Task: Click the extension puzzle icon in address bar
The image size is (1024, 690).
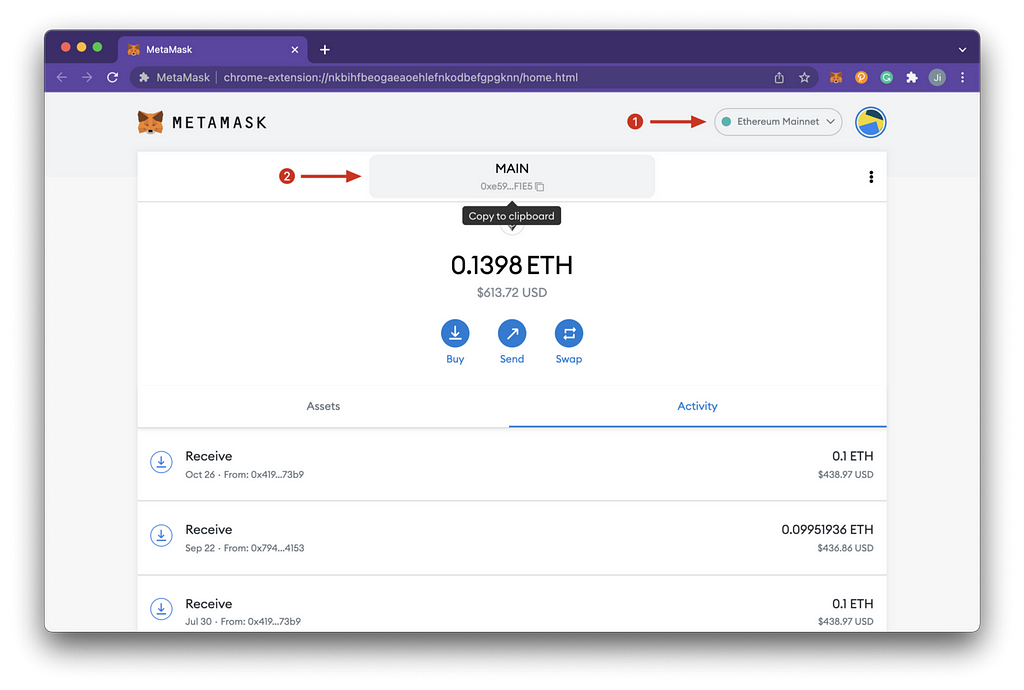Action: click(144, 78)
